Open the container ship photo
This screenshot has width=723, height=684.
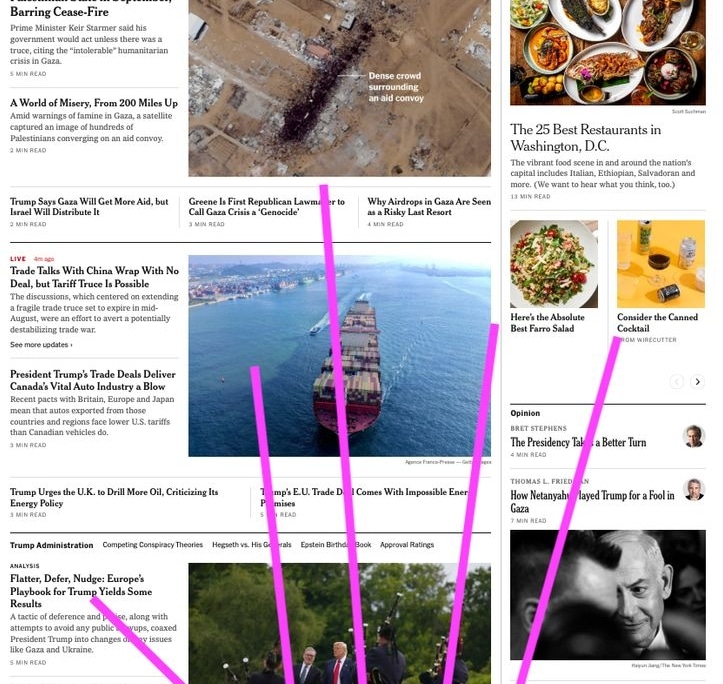[339, 356]
